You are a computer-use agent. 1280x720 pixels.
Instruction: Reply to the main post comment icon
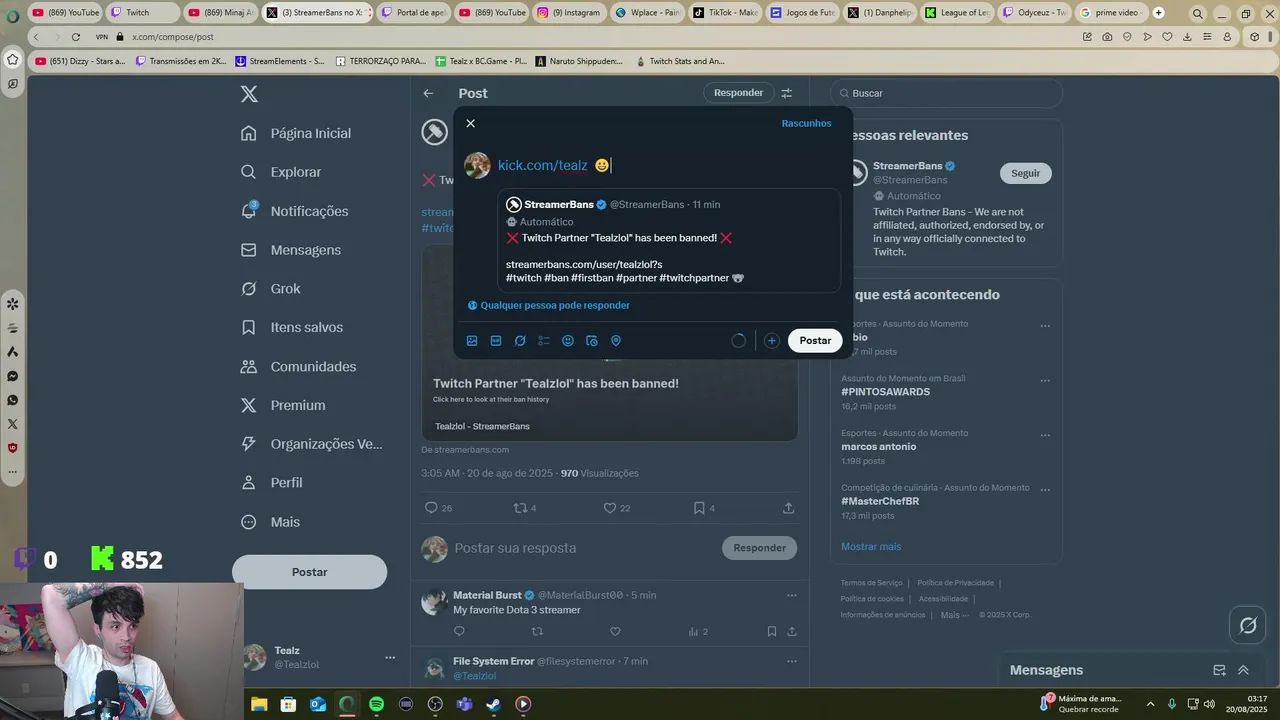[432, 508]
